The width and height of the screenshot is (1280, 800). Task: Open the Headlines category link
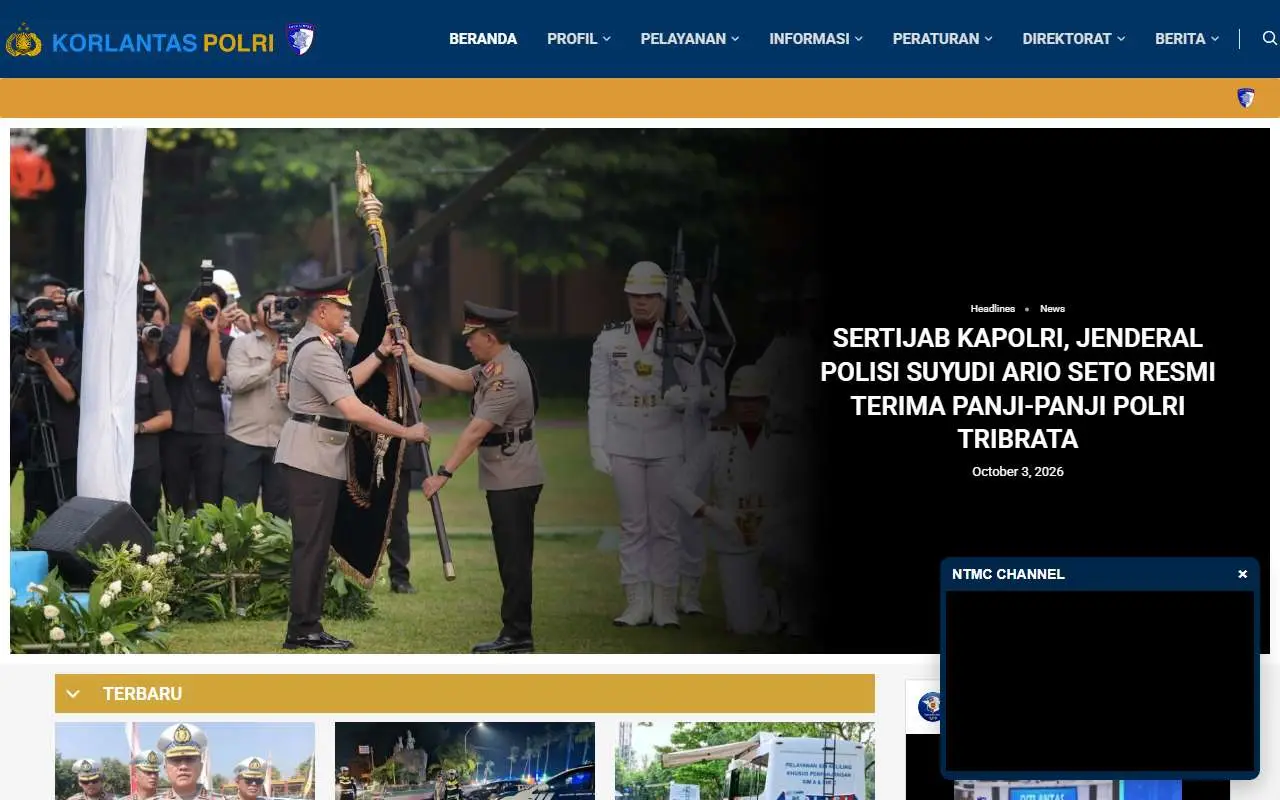(x=992, y=309)
